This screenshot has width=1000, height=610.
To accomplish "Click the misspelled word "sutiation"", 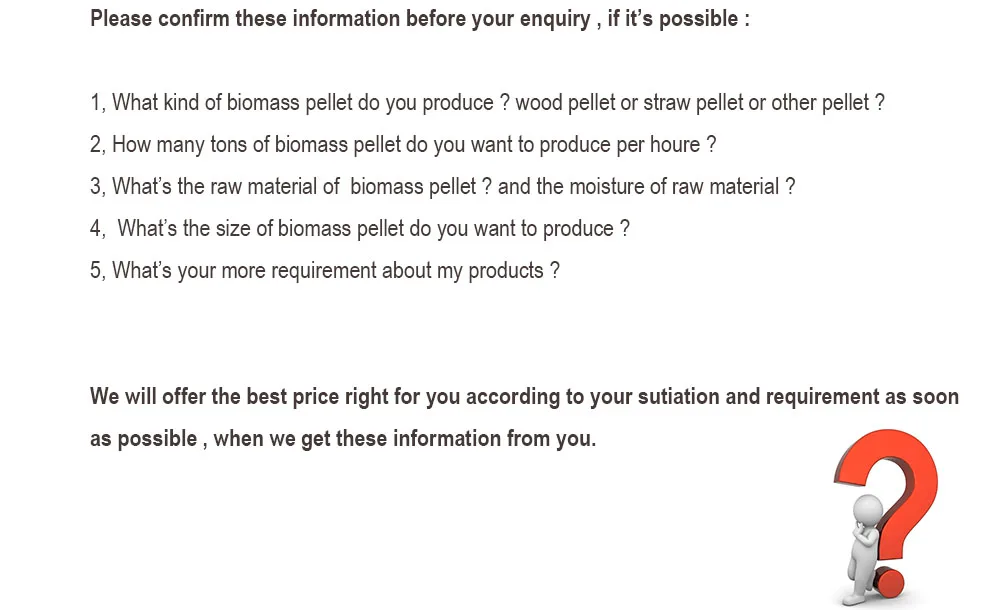I will 673,397.
